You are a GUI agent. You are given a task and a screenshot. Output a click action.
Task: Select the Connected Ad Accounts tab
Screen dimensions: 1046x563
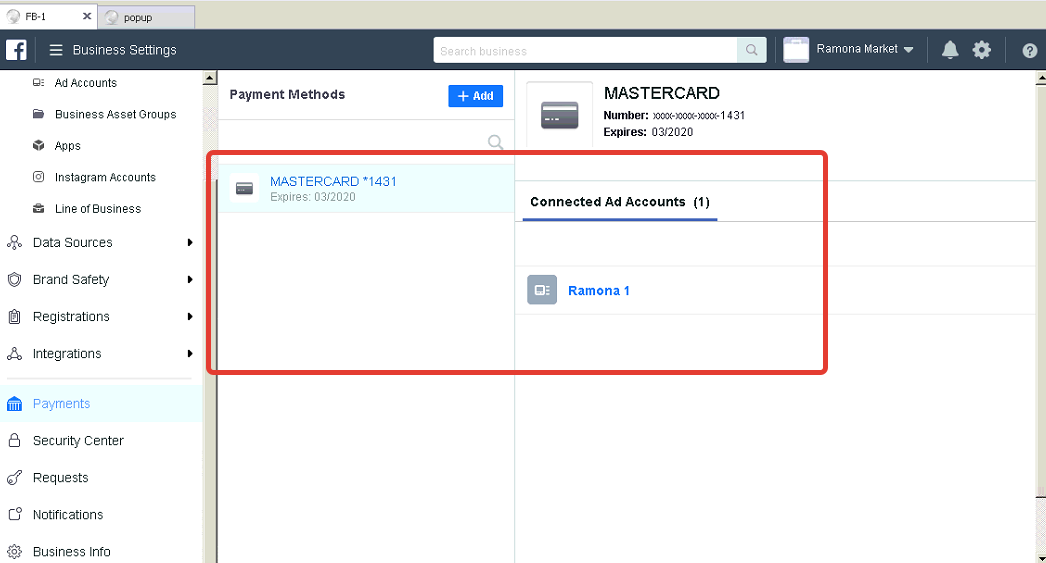click(x=620, y=202)
